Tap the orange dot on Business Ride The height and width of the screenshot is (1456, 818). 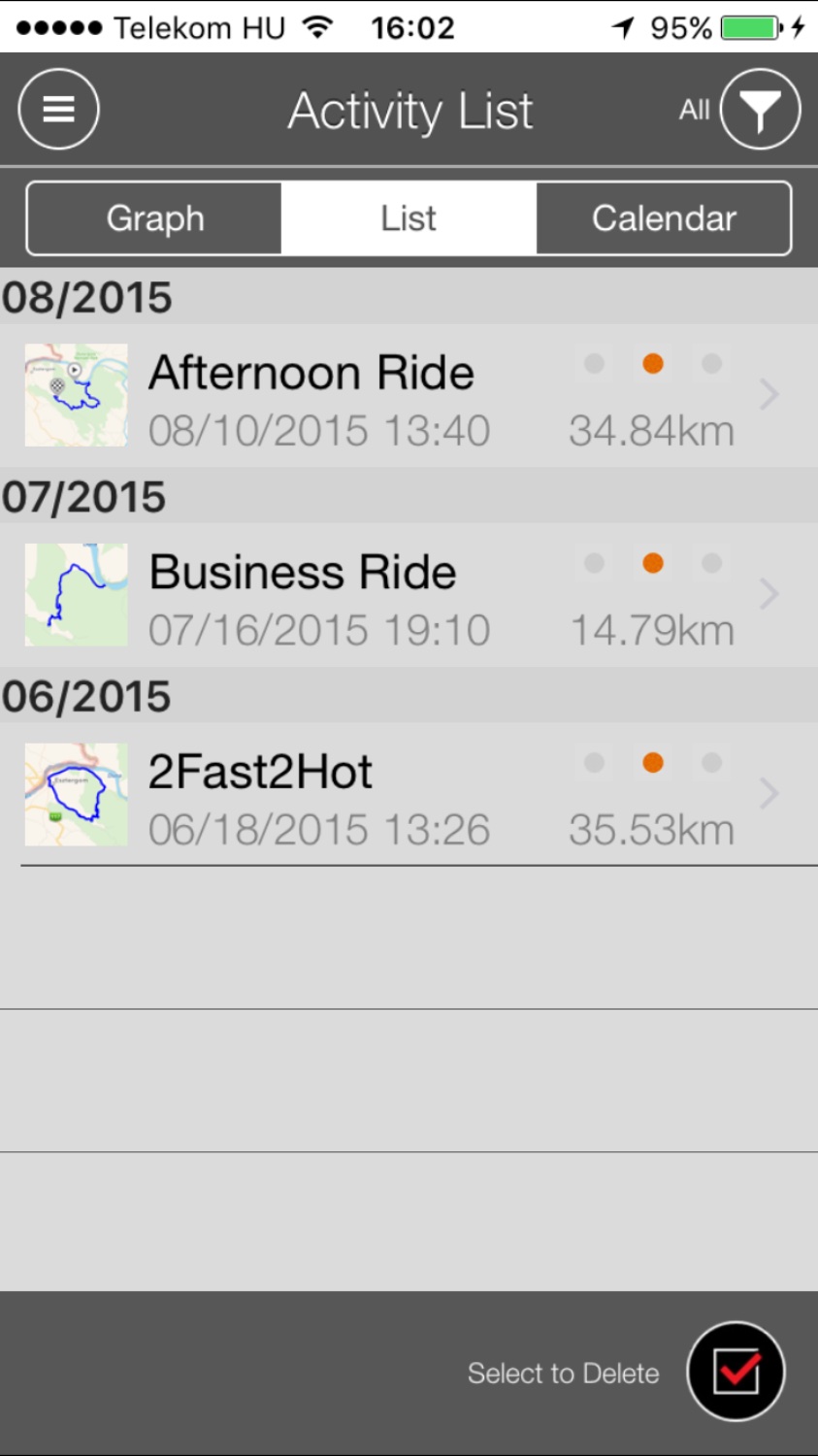tap(653, 563)
